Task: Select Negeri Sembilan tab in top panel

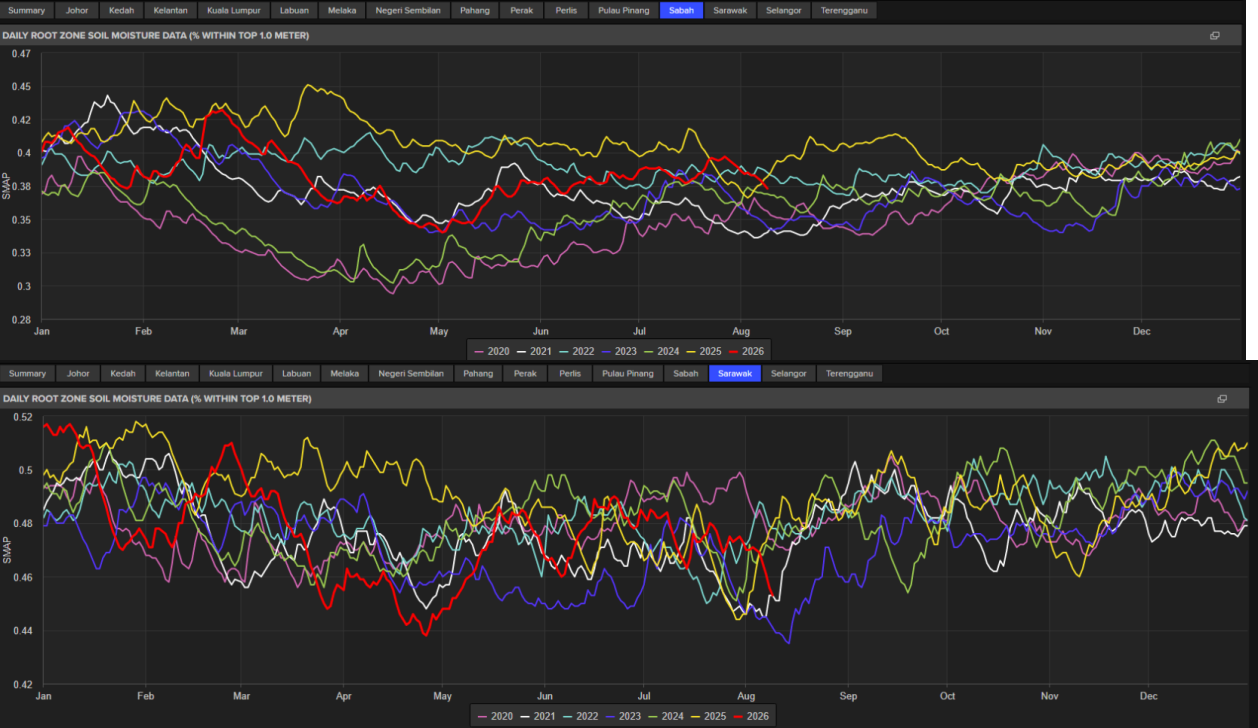Action: 408,11
